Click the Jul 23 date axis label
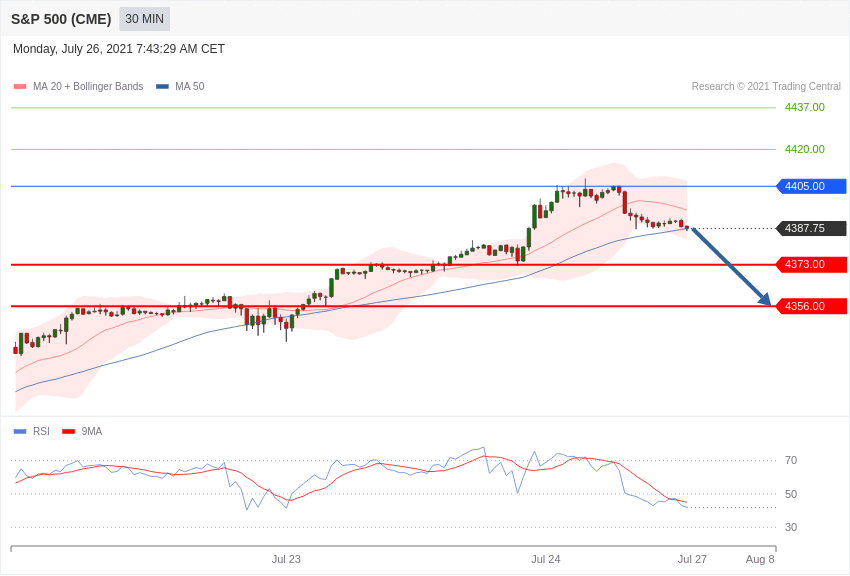This screenshot has height=576, width=850. click(286, 559)
